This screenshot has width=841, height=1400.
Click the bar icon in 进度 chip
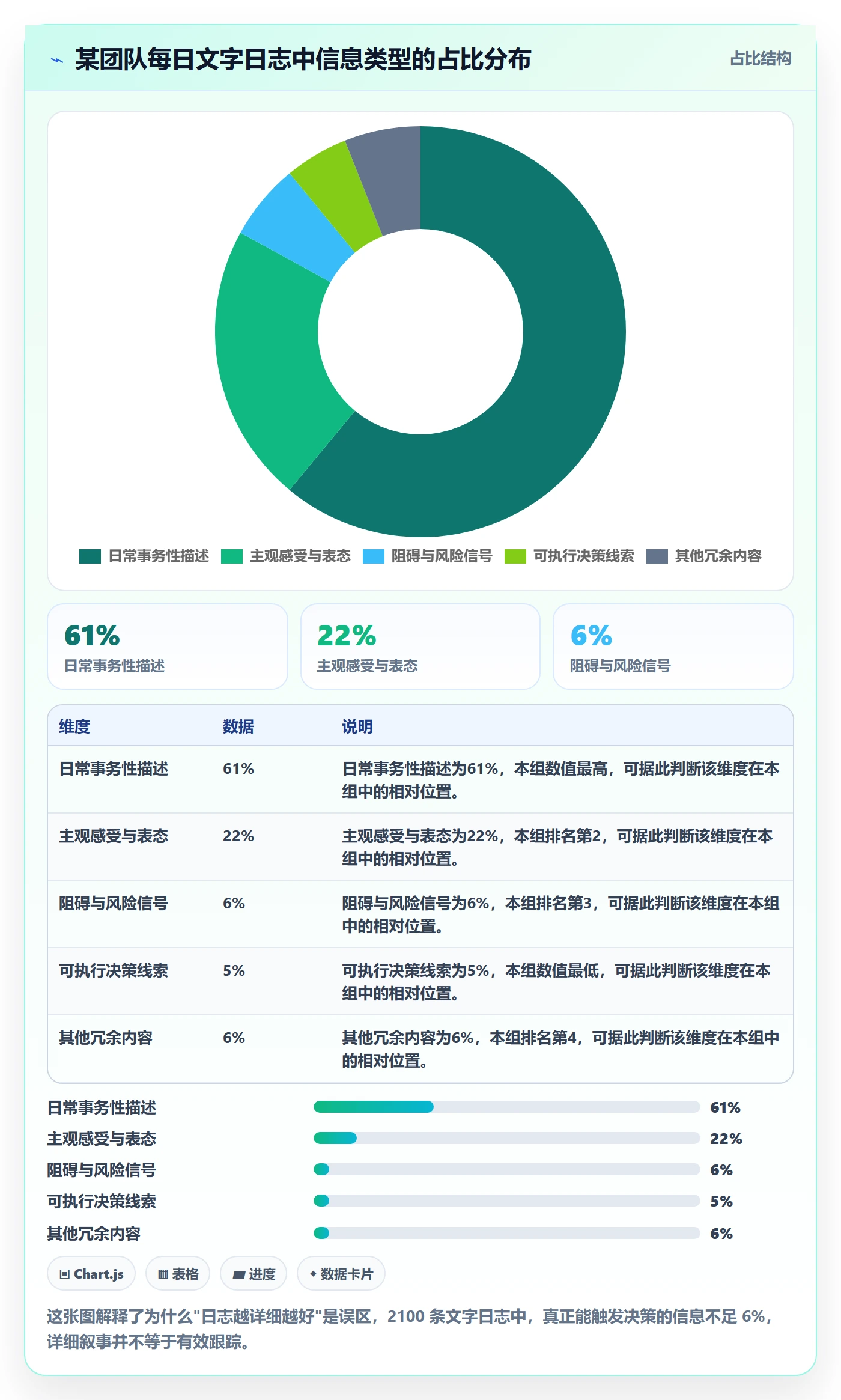pos(239,1274)
